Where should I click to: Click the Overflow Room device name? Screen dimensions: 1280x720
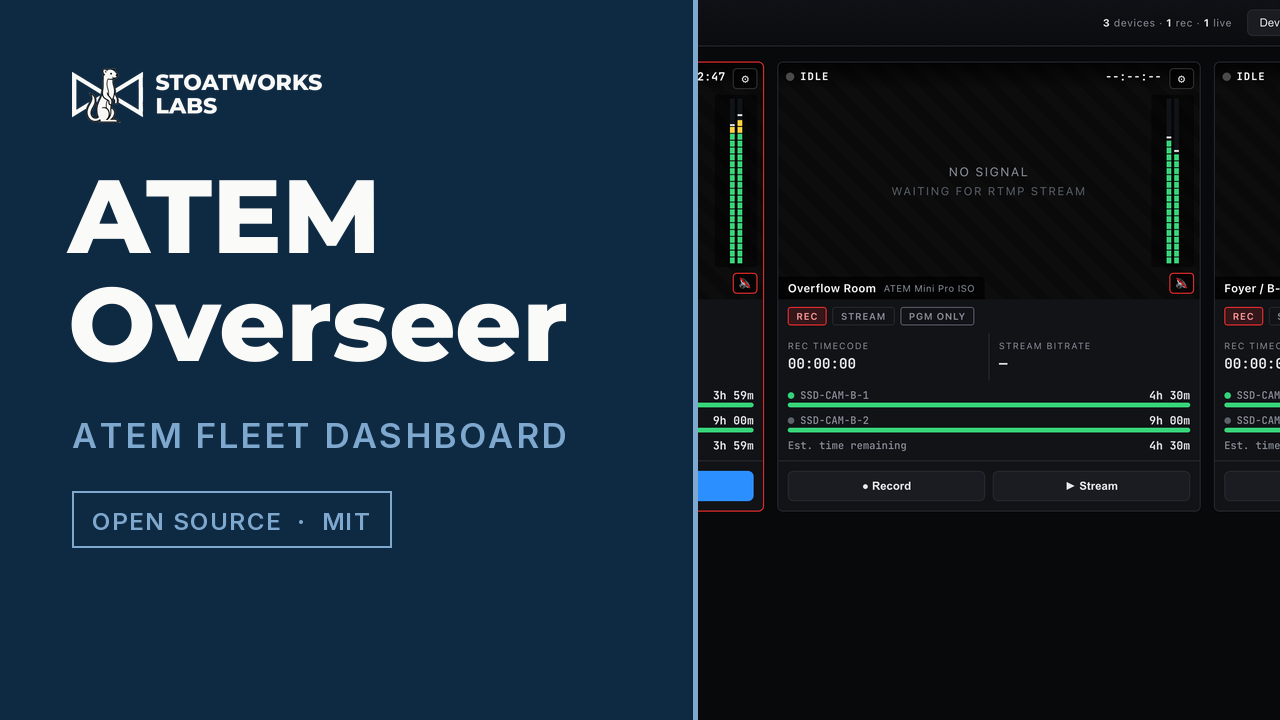(x=832, y=289)
